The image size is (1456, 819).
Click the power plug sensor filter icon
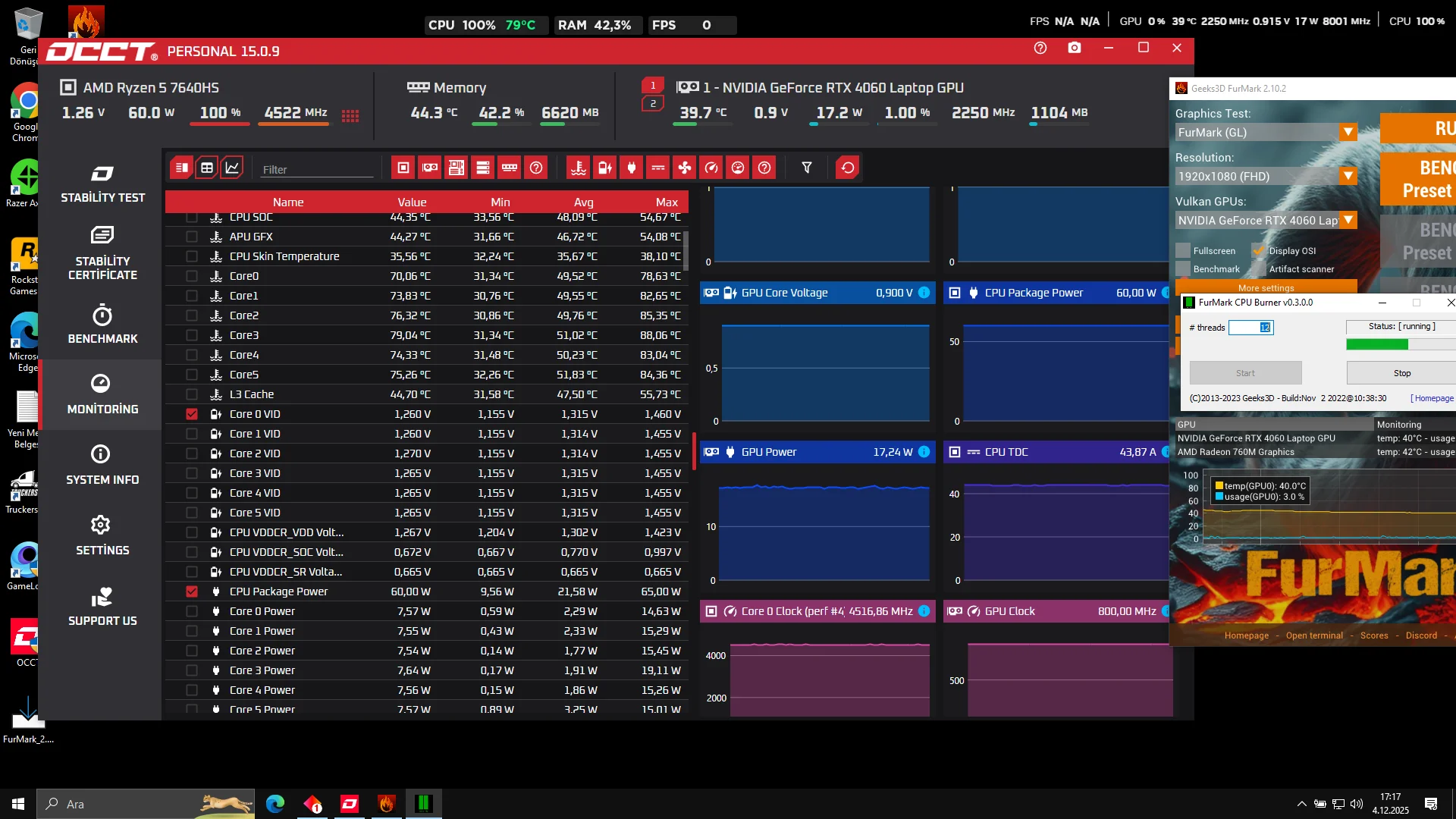point(632,168)
